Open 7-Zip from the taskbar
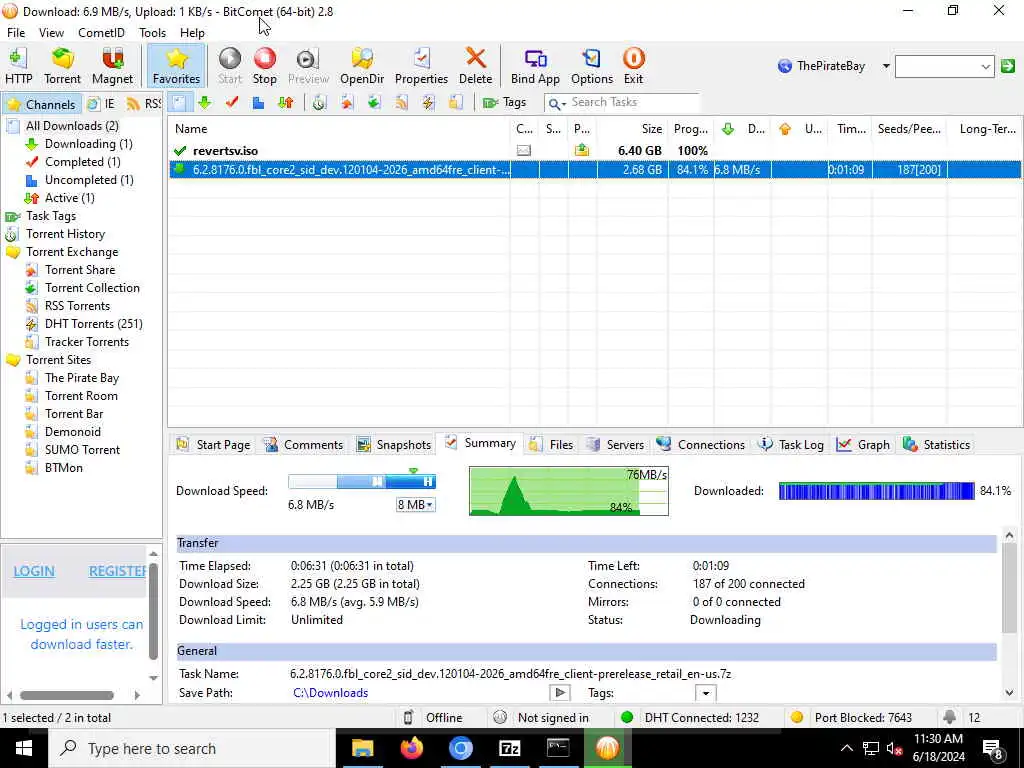The width and height of the screenshot is (1024, 768). (509, 748)
